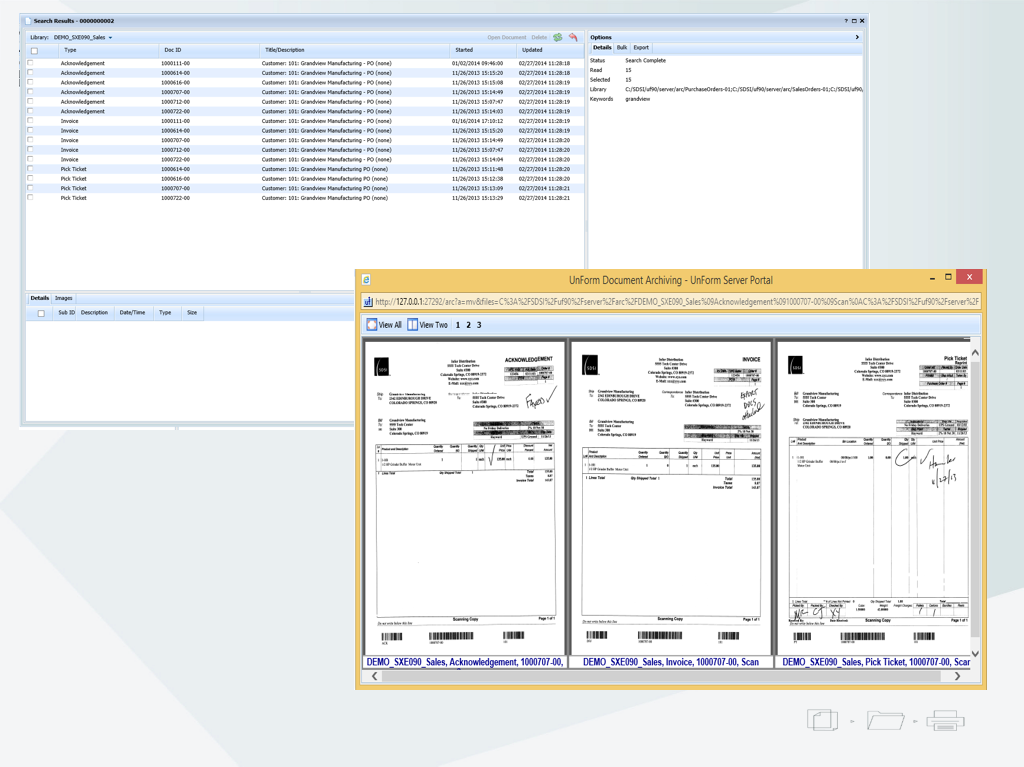Check the Acknowledgement 1000111-00 row checkbox

click(30, 63)
